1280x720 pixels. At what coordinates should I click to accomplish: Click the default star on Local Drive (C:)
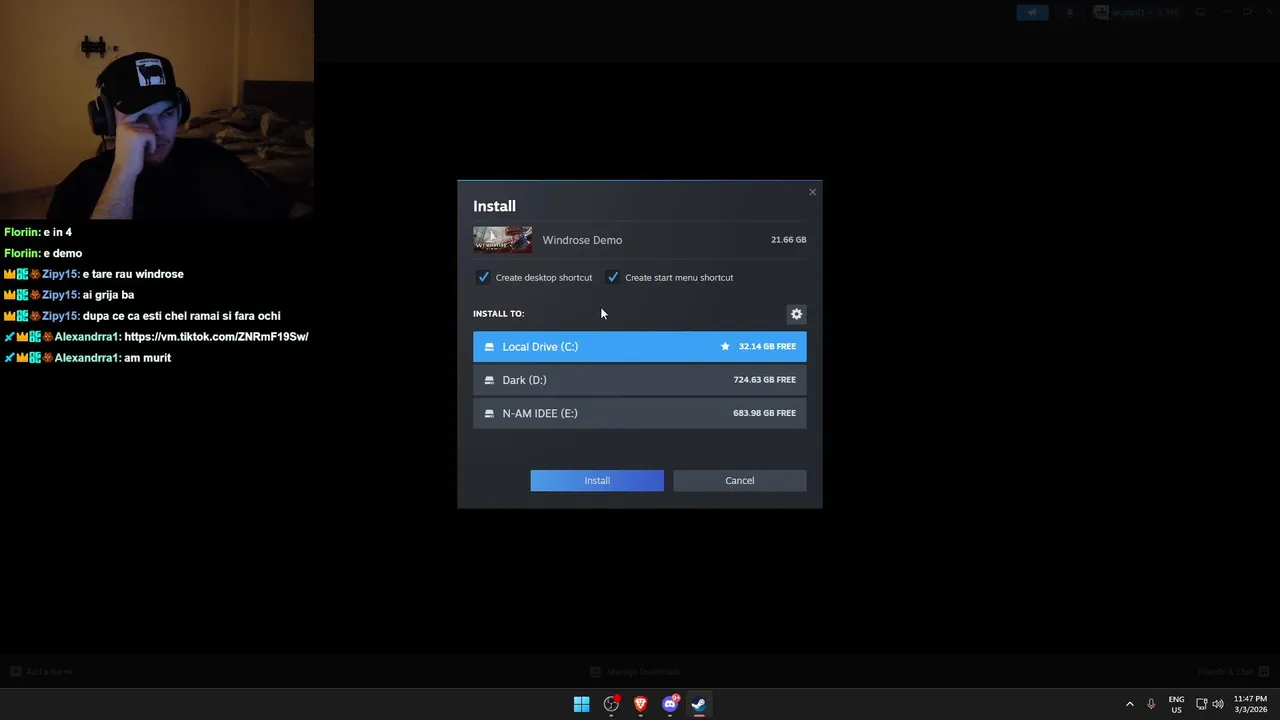coord(725,346)
